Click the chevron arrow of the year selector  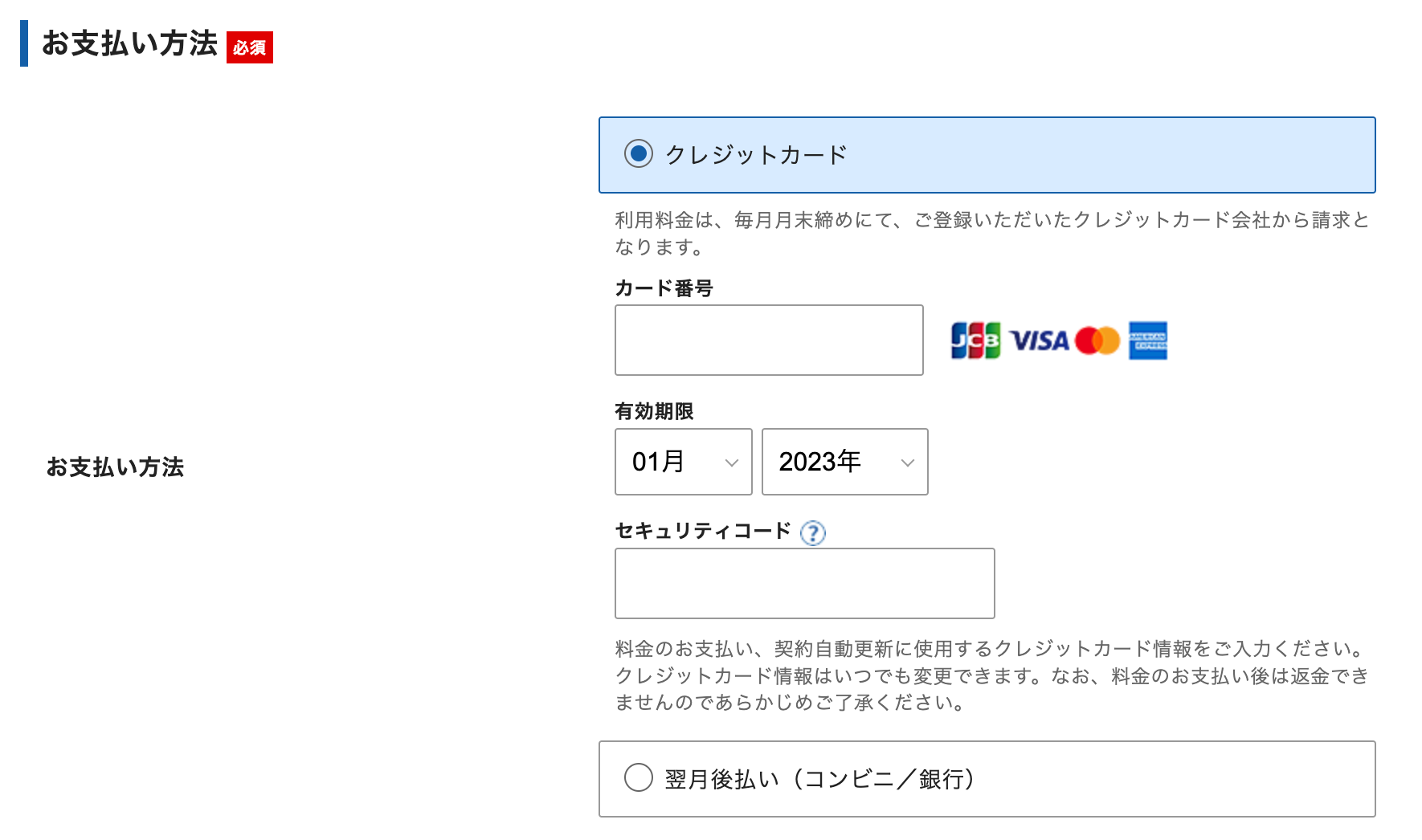[908, 463]
